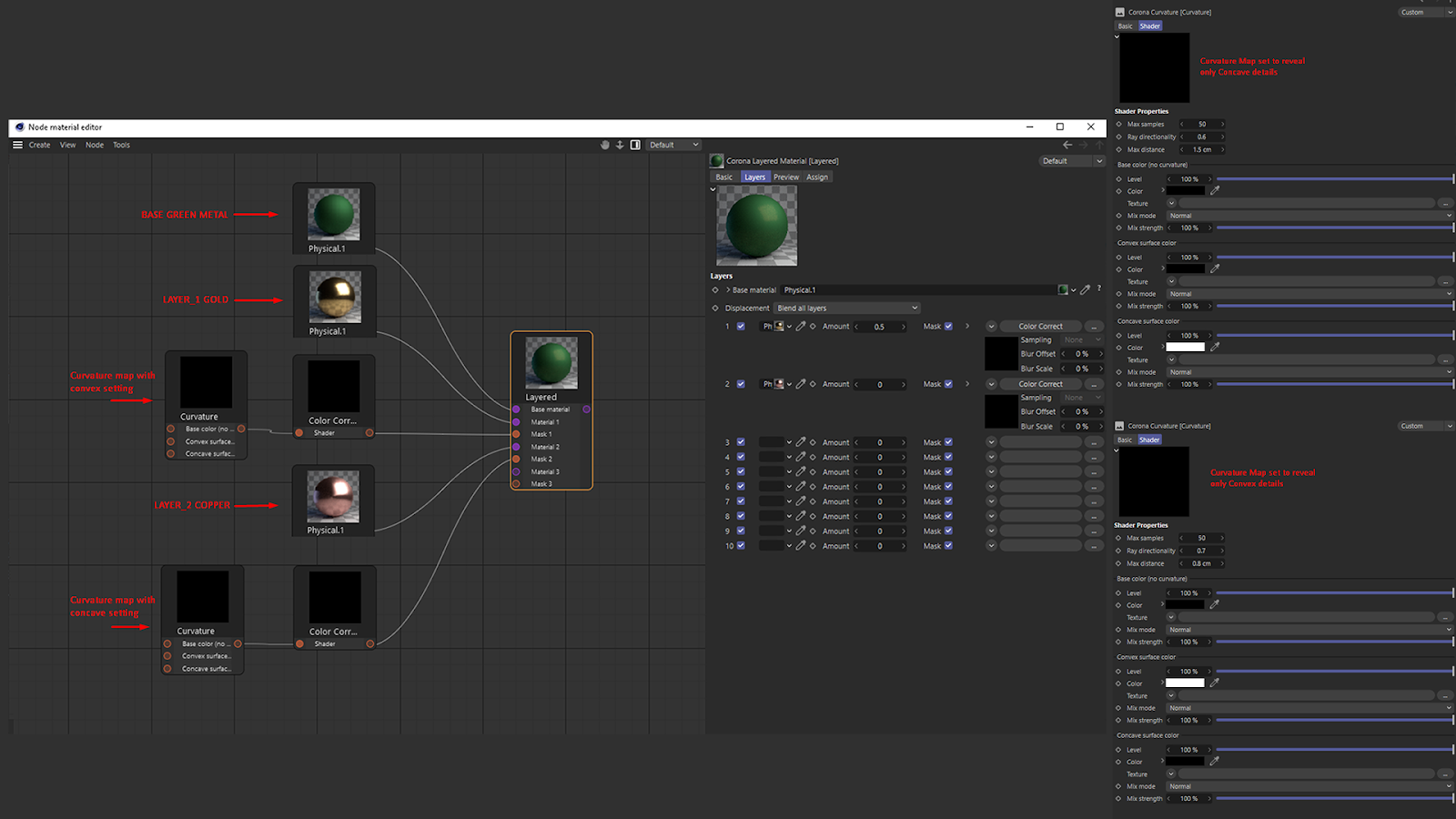Toggle the split panel layout icon
The width and height of the screenshot is (1456, 819).
635,145
